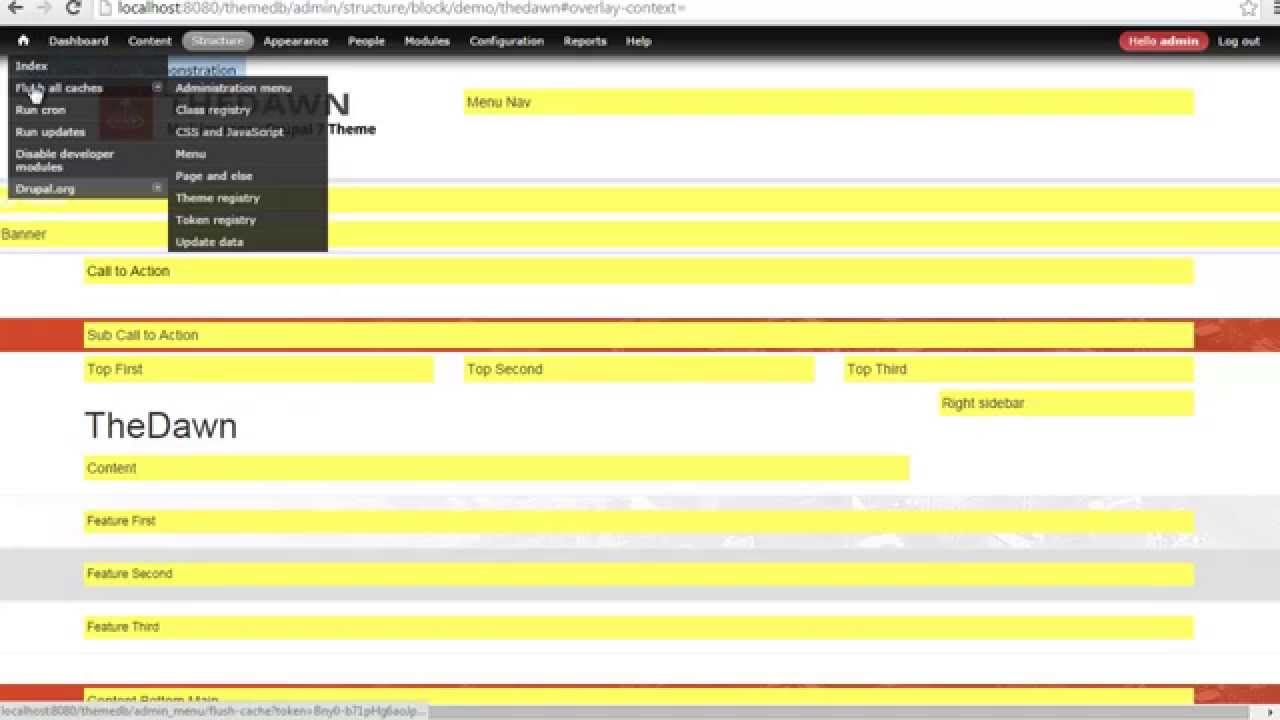The width and height of the screenshot is (1280, 720).
Task: Bookmark page with the star icon
Action: tap(1249, 8)
